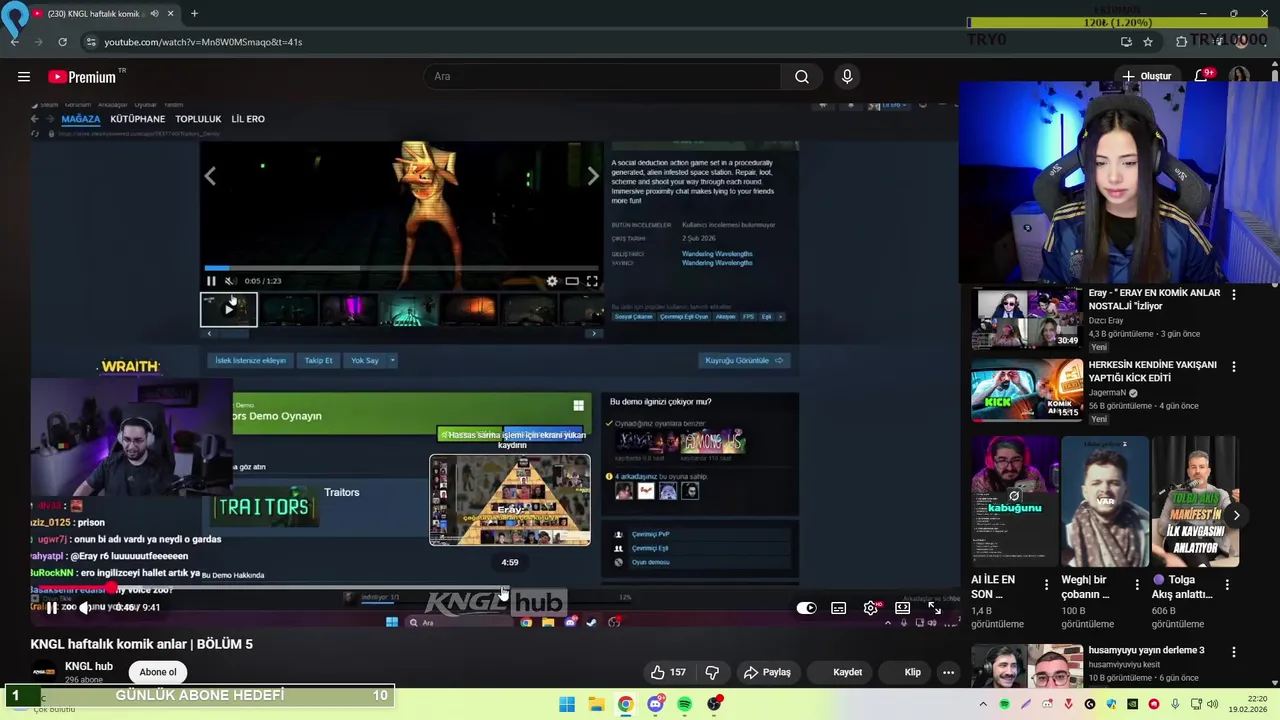Viewport: 1280px width, 720px height.
Task: Open YouTube notifications bell
Action: tap(1201, 76)
